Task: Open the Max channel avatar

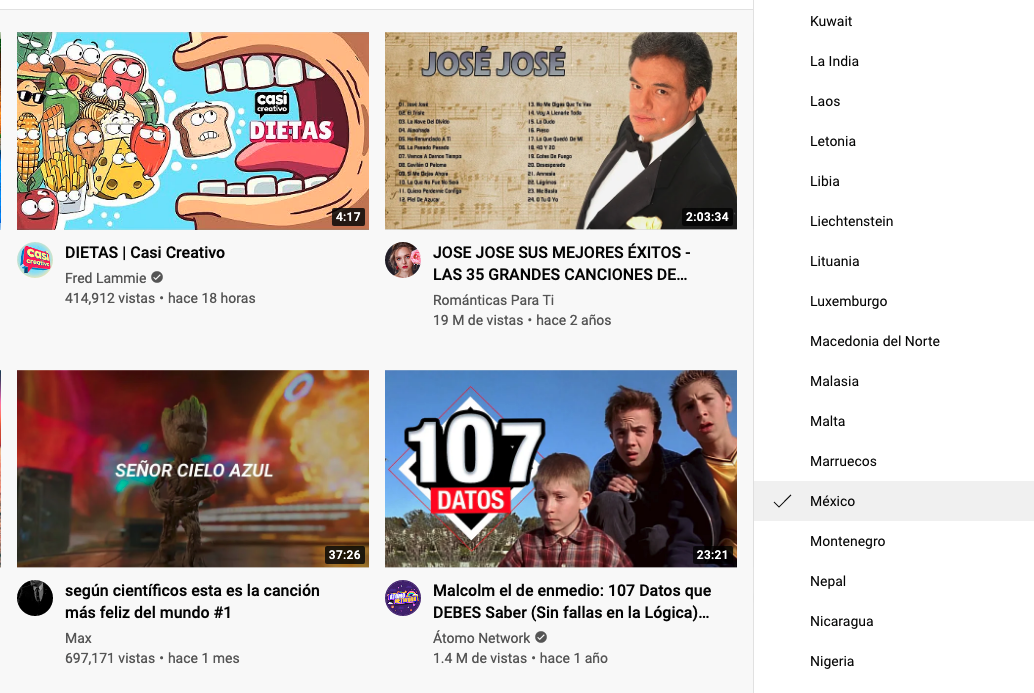Action: pyautogui.click(x=35, y=598)
